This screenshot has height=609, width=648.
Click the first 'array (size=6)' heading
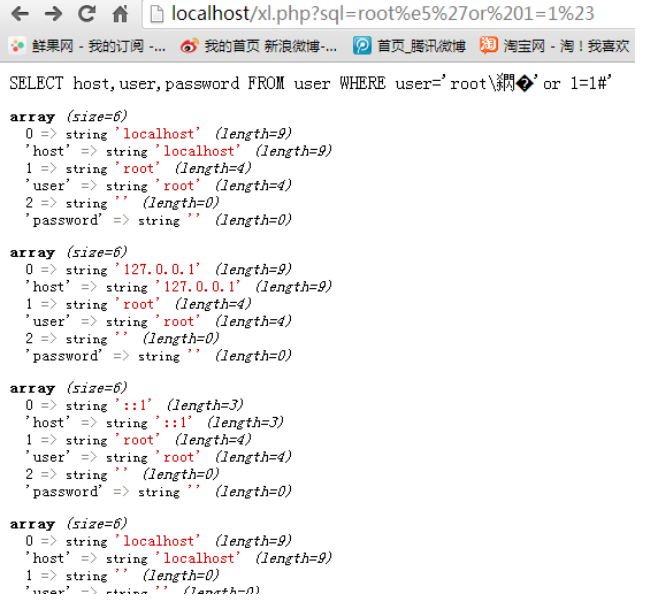(x=69, y=117)
